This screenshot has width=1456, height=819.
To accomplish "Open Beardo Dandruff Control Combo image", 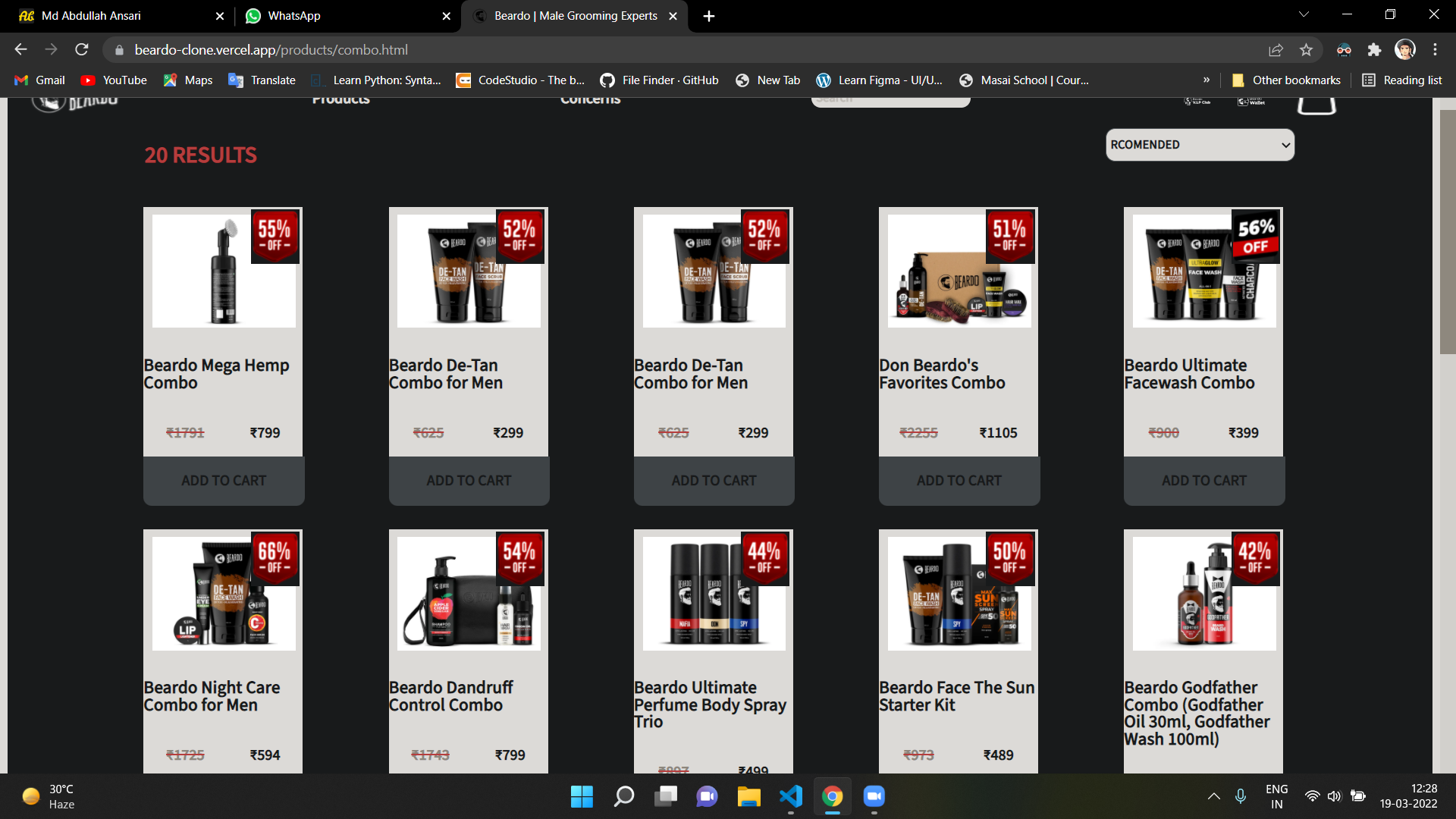I will 469,593.
